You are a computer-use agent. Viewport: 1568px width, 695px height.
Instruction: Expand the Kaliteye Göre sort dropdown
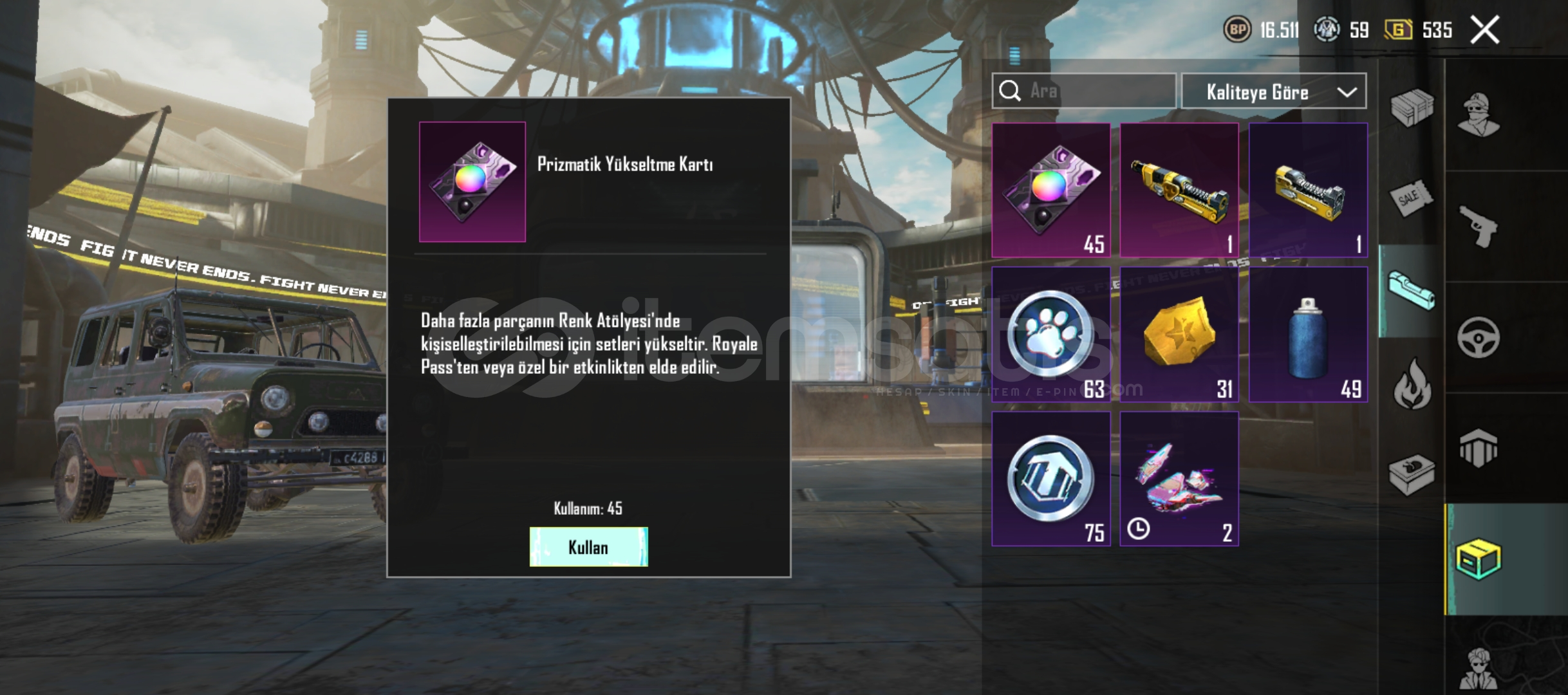pyautogui.click(x=1274, y=91)
